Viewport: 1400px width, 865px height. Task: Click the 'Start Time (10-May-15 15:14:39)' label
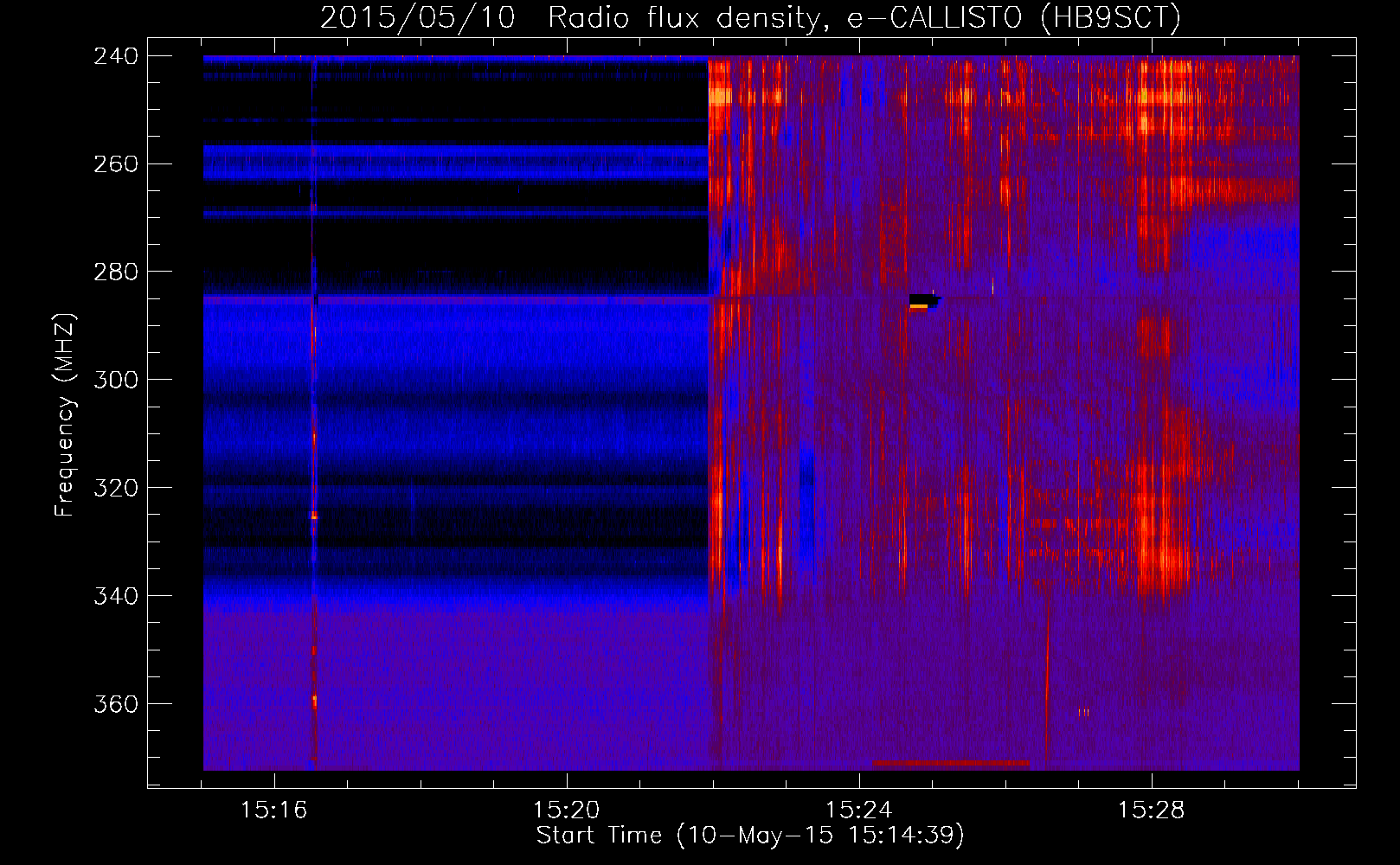point(750,836)
